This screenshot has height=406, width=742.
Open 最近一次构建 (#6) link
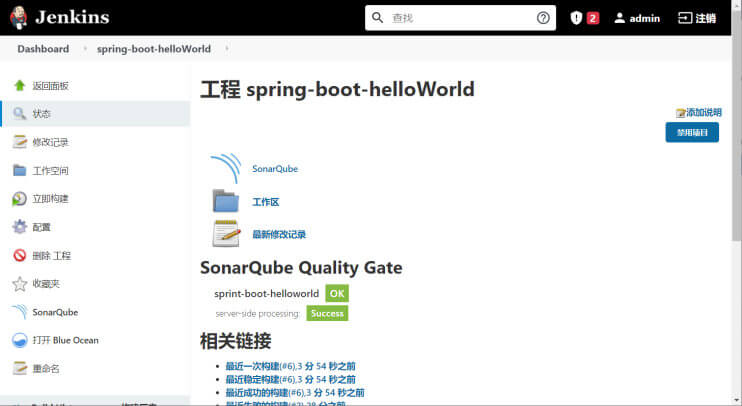pyautogui.click(x=290, y=366)
